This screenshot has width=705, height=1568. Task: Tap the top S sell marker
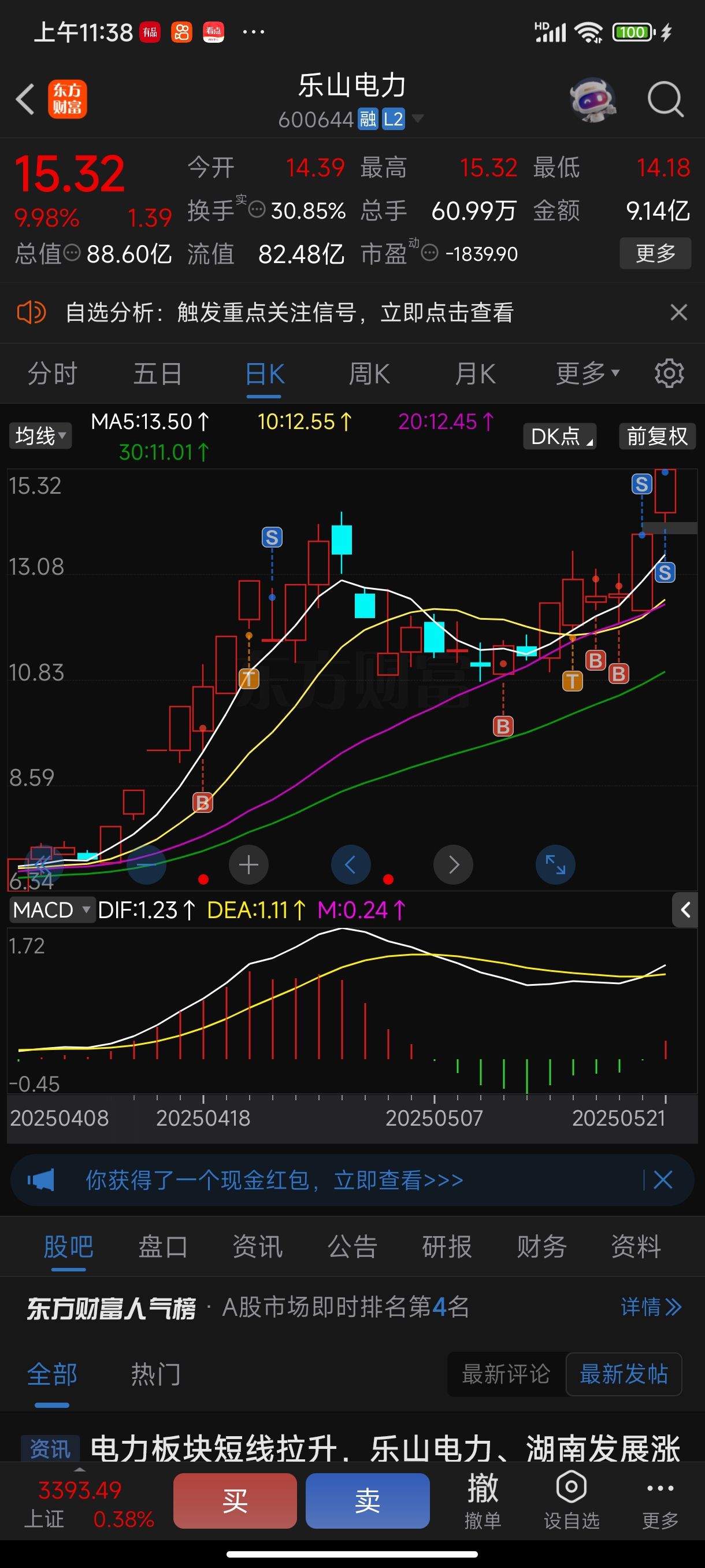point(642,485)
